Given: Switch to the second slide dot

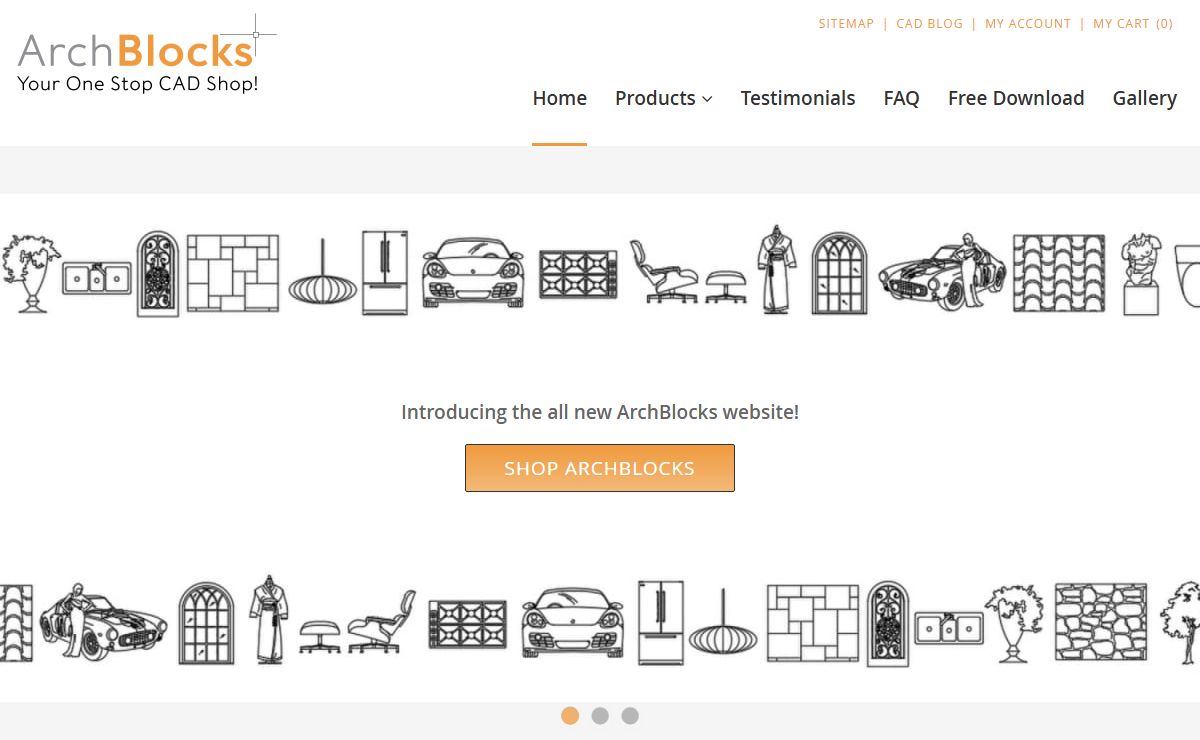Looking at the screenshot, I should click(x=600, y=716).
